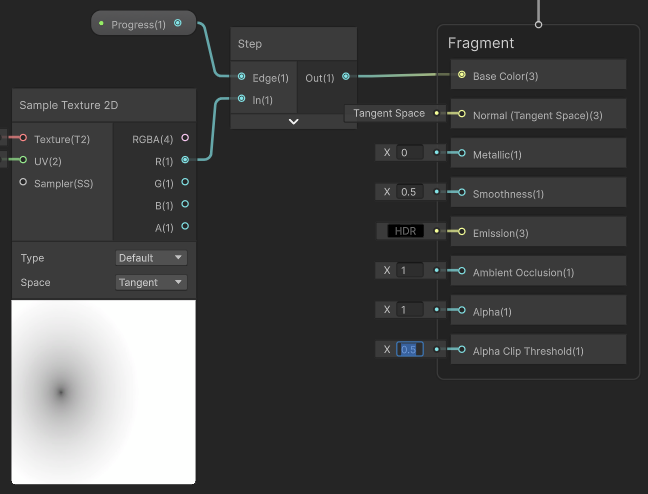Click the Sampler(SS) input port

coord(23,182)
